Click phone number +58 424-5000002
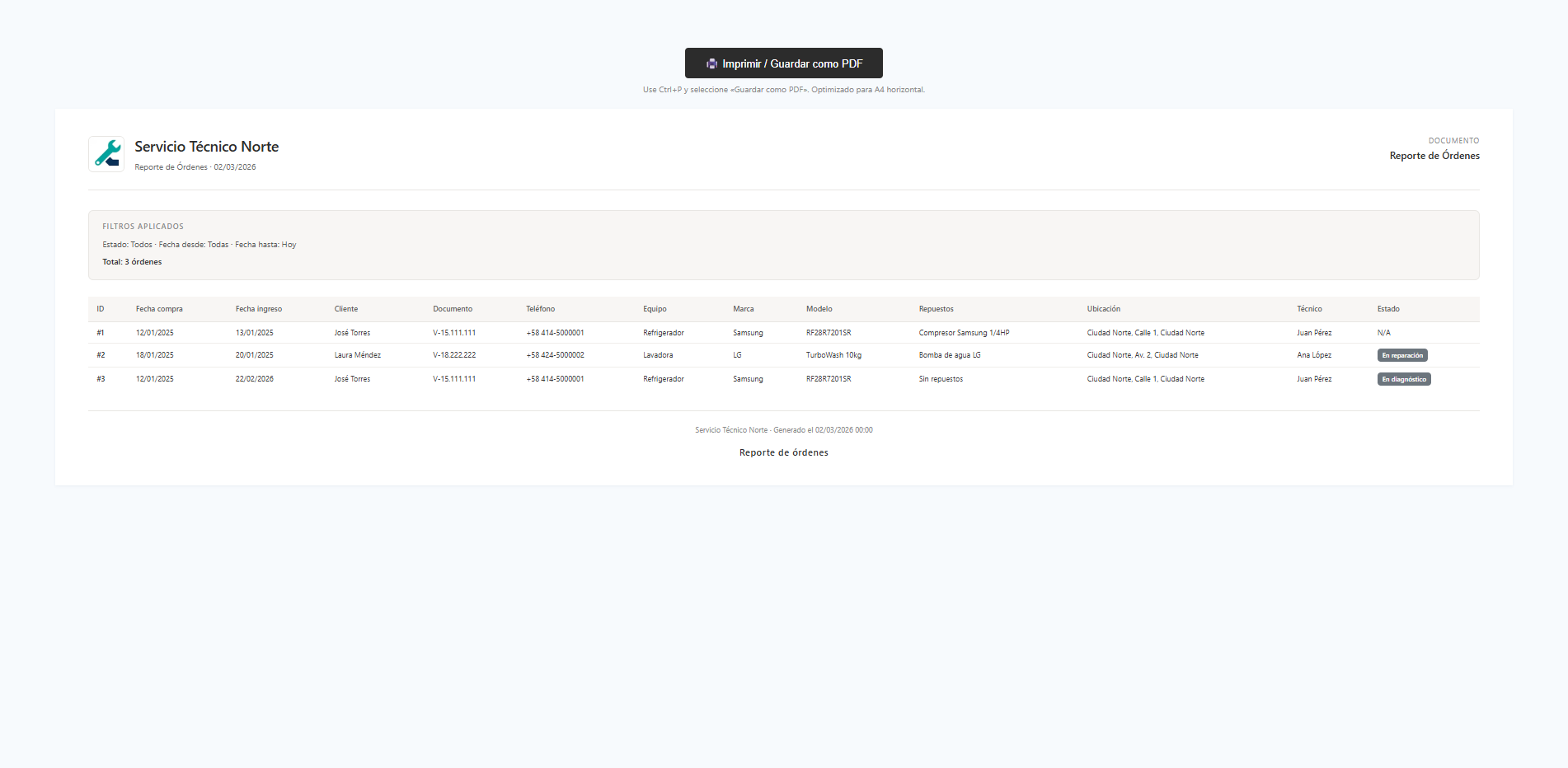 click(555, 355)
